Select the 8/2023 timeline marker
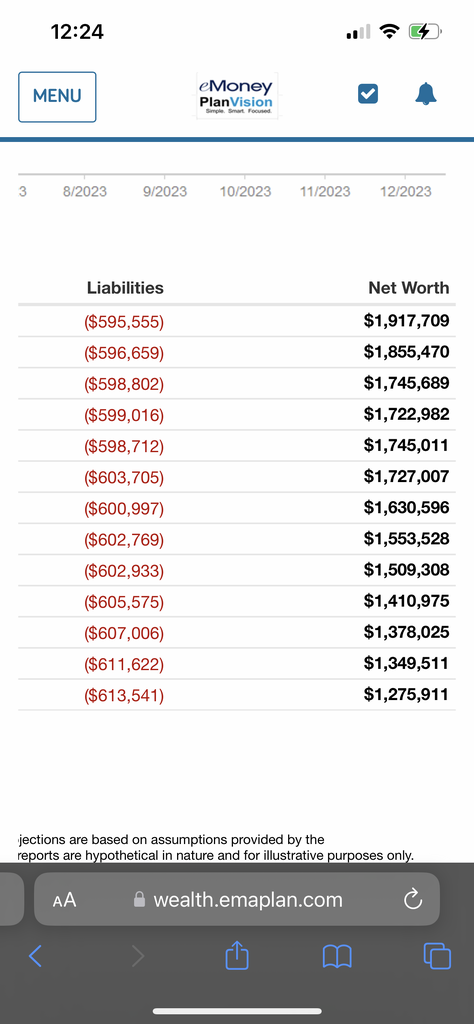This screenshot has width=474, height=1024. 85,191
